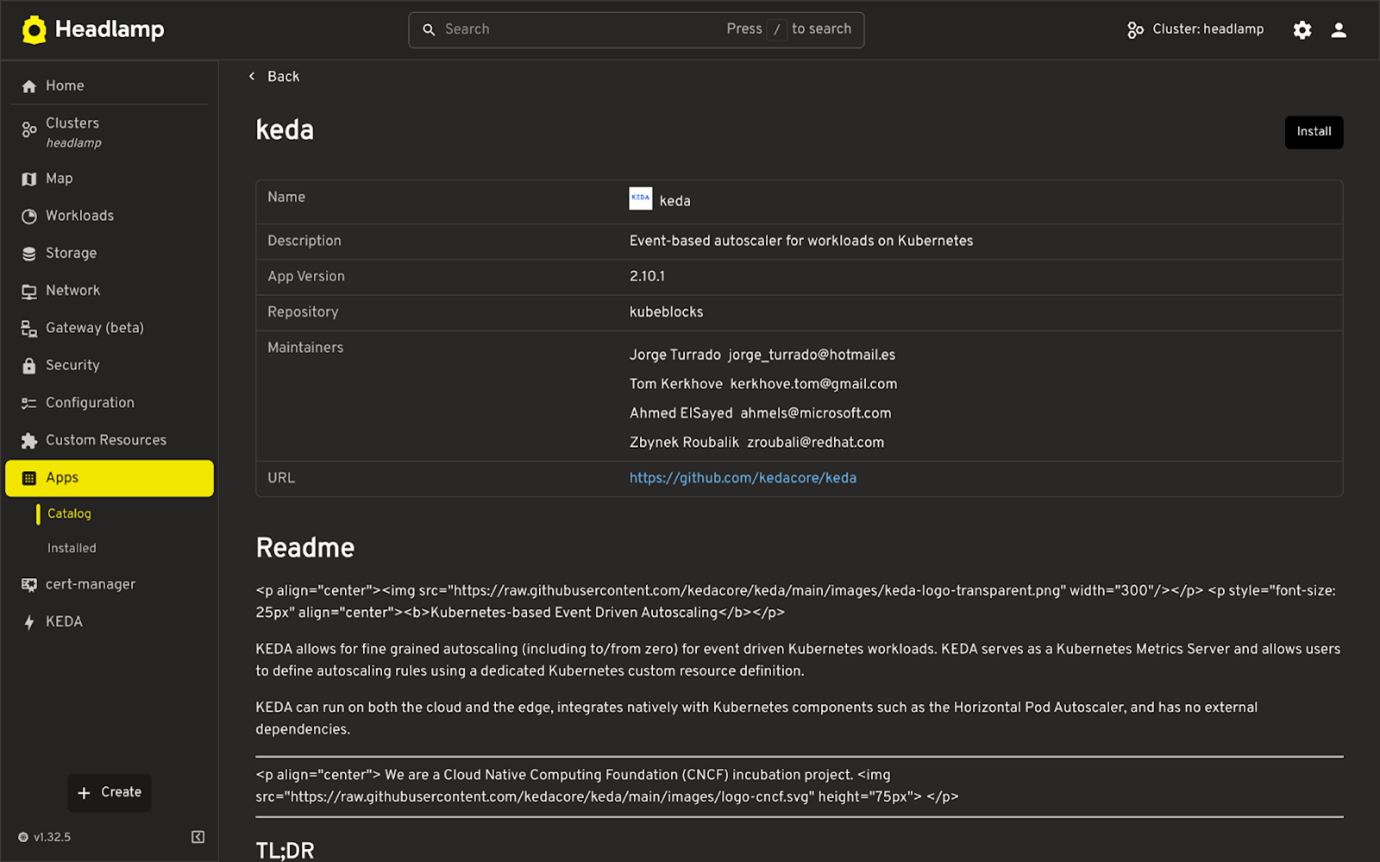Viewport: 1380px width, 862px height.
Task: Open the cert-manager sidebar icon
Action: tap(29, 585)
